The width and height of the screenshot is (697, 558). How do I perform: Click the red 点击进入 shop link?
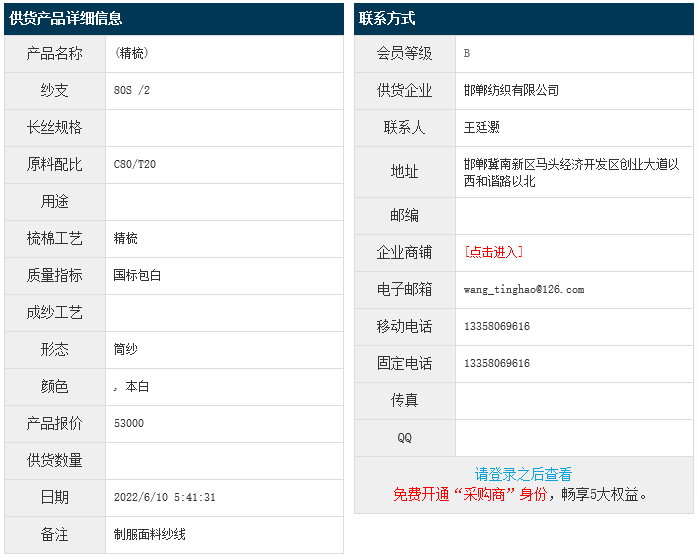[493, 252]
